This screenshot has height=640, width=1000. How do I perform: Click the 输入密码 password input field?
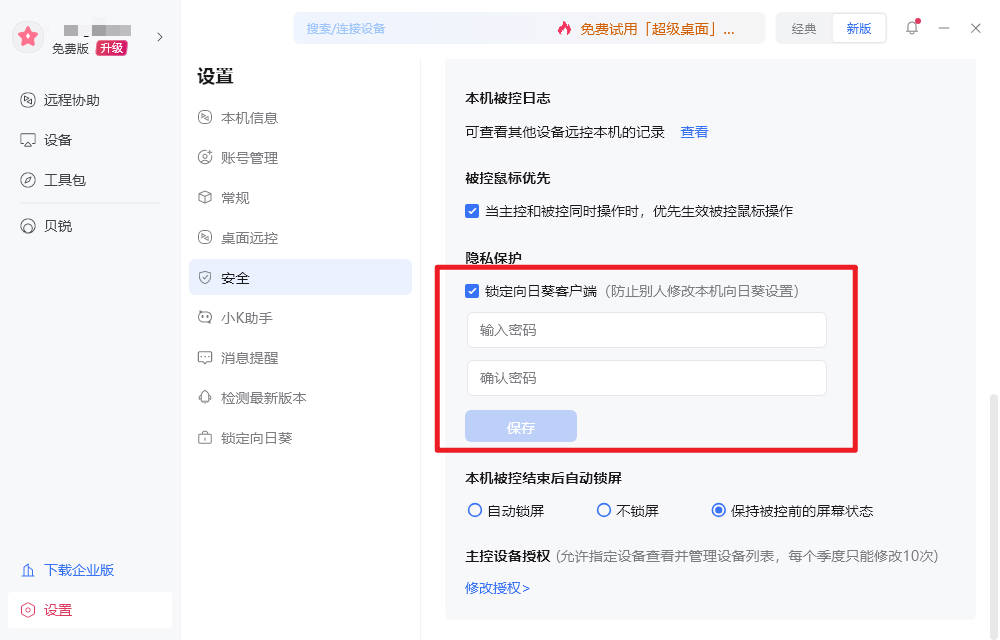[x=646, y=330]
